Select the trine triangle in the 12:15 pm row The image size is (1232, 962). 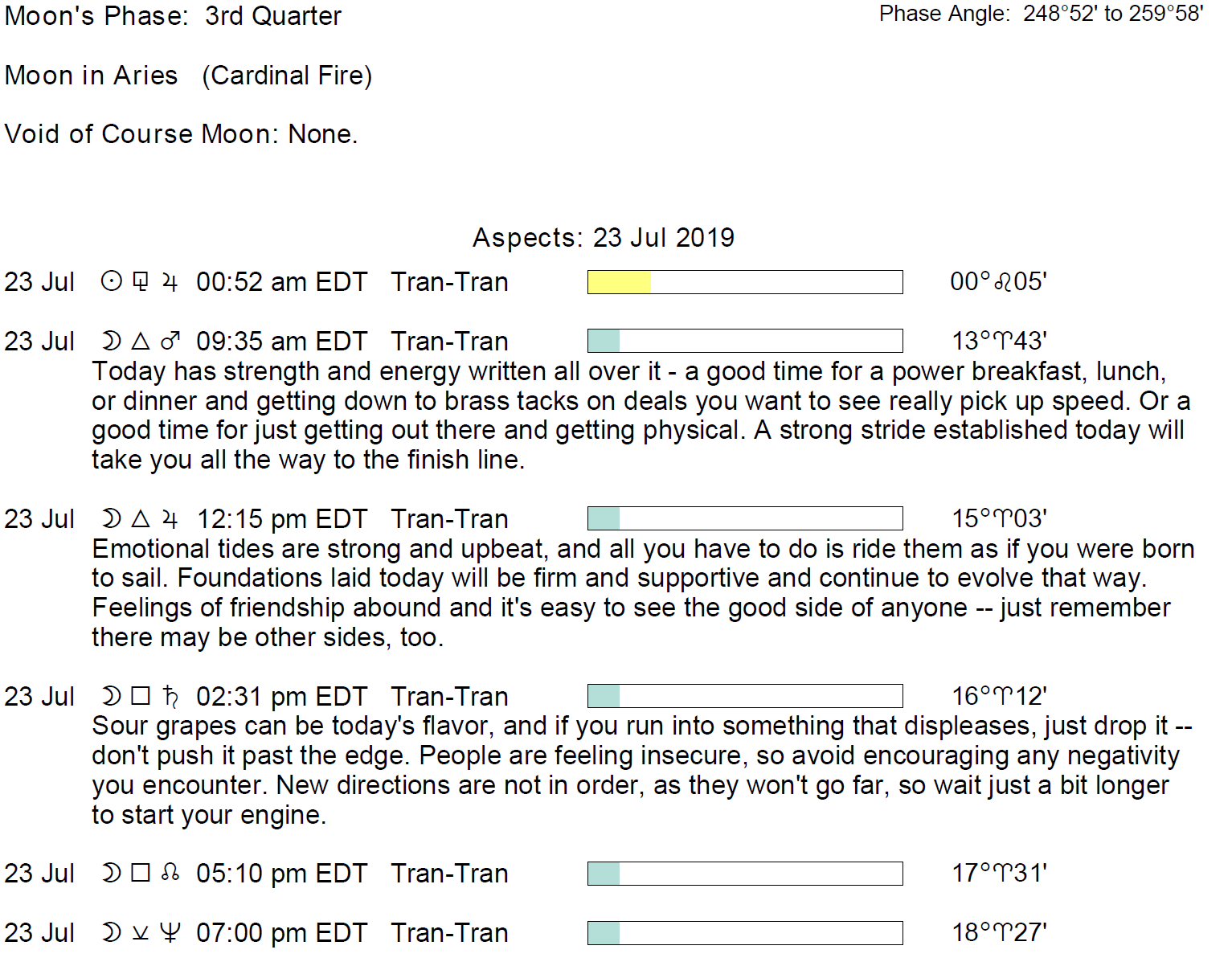[x=141, y=519]
